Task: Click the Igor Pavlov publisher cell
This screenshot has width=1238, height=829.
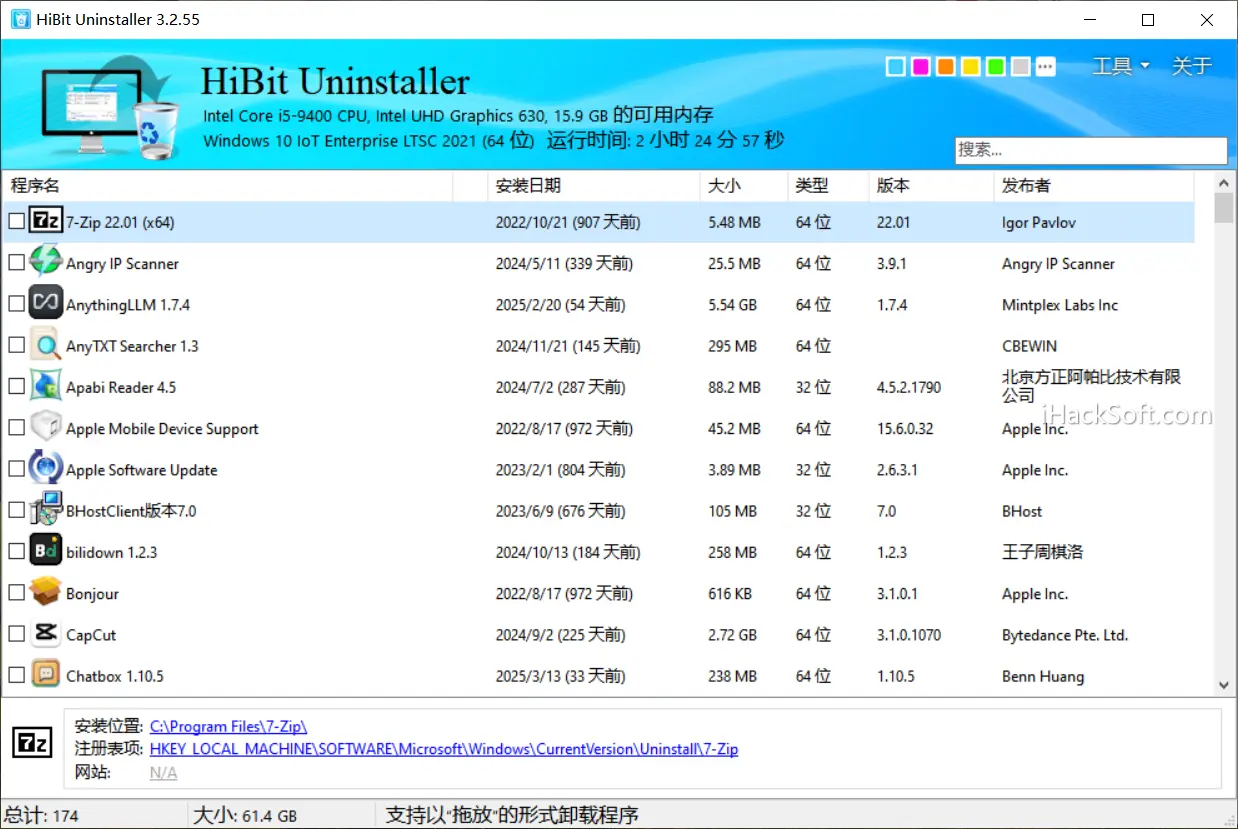Action: tap(1039, 222)
